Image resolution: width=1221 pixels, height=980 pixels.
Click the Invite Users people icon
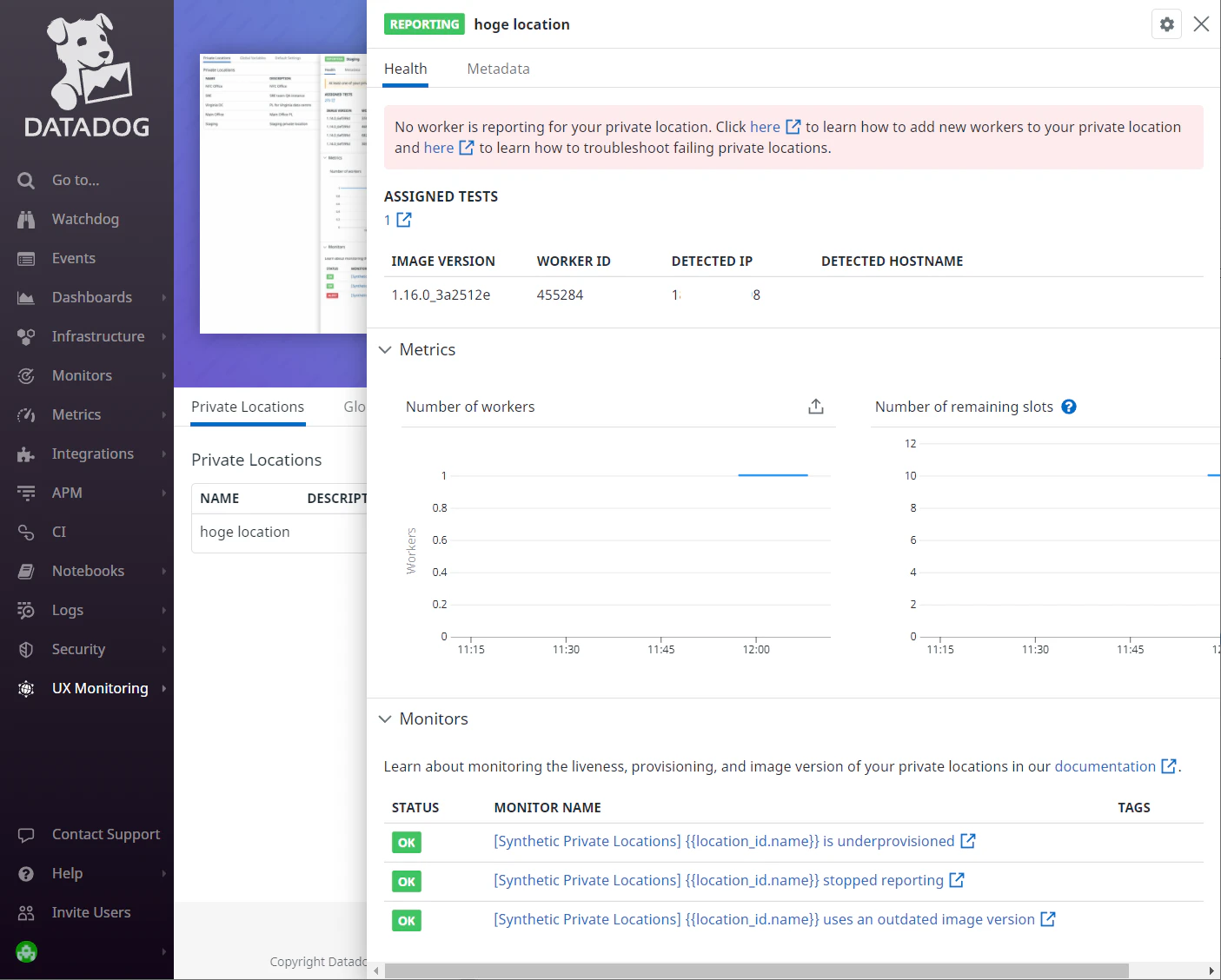(26, 913)
